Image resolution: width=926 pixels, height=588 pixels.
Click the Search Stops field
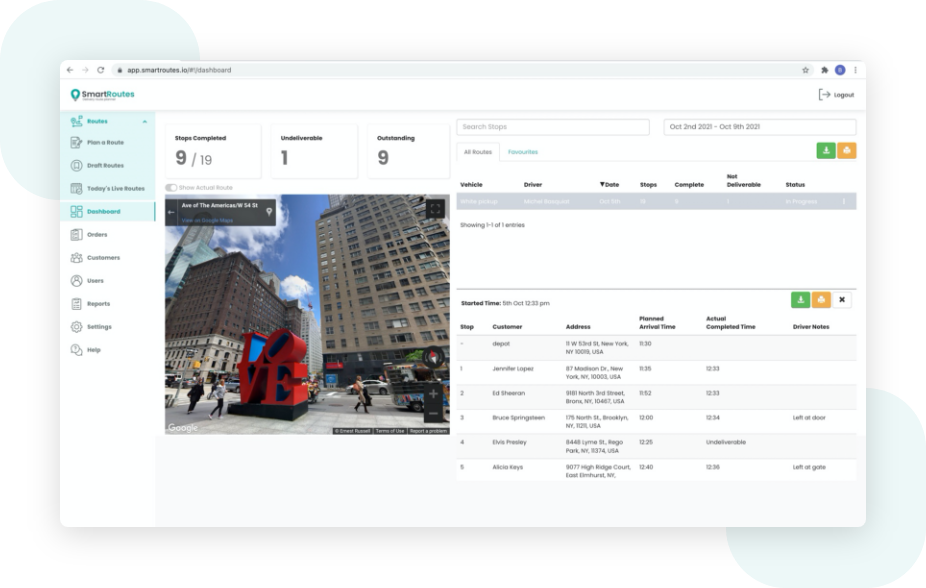553,127
